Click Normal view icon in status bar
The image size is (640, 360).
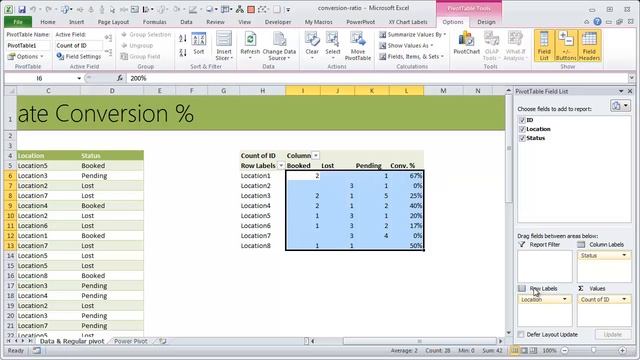click(x=515, y=350)
